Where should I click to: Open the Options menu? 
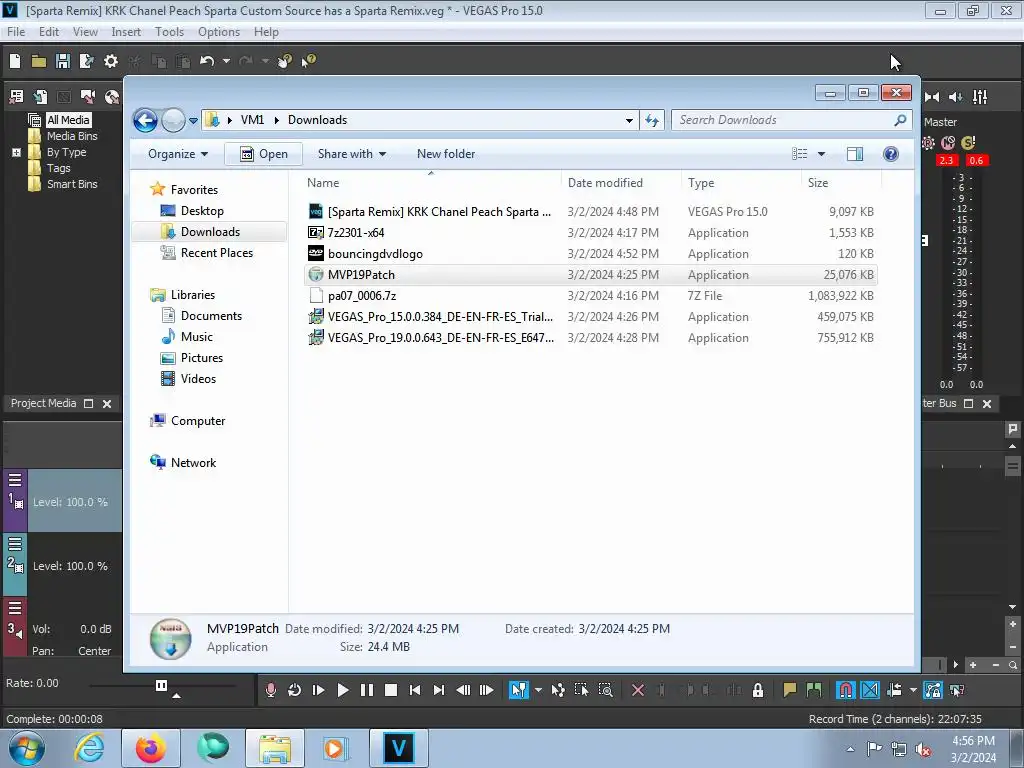pyautogui.click(x=219, y=32)
